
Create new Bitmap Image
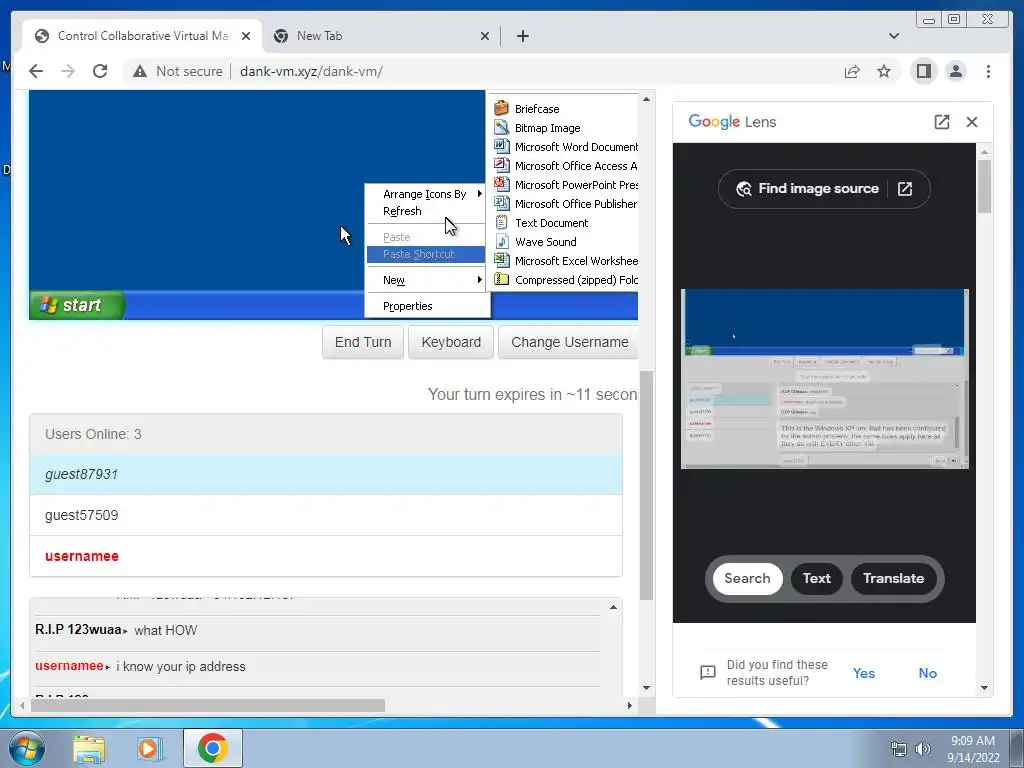coord(564,128)
